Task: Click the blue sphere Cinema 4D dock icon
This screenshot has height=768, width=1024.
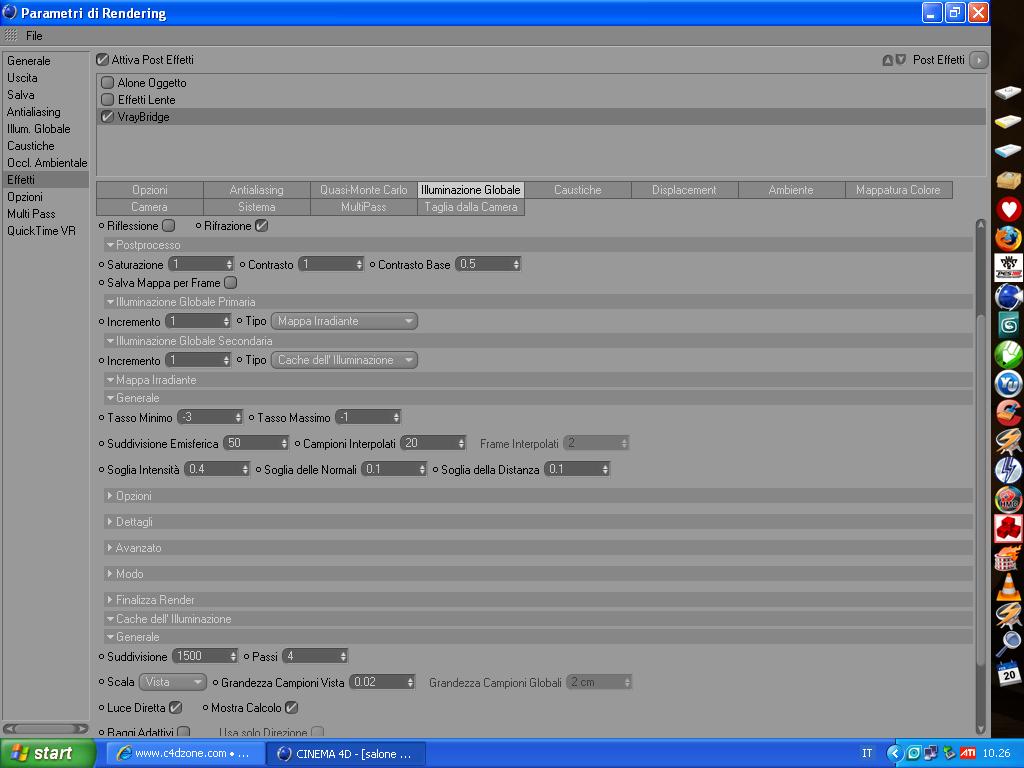Action: click(x=1008, y=296)
